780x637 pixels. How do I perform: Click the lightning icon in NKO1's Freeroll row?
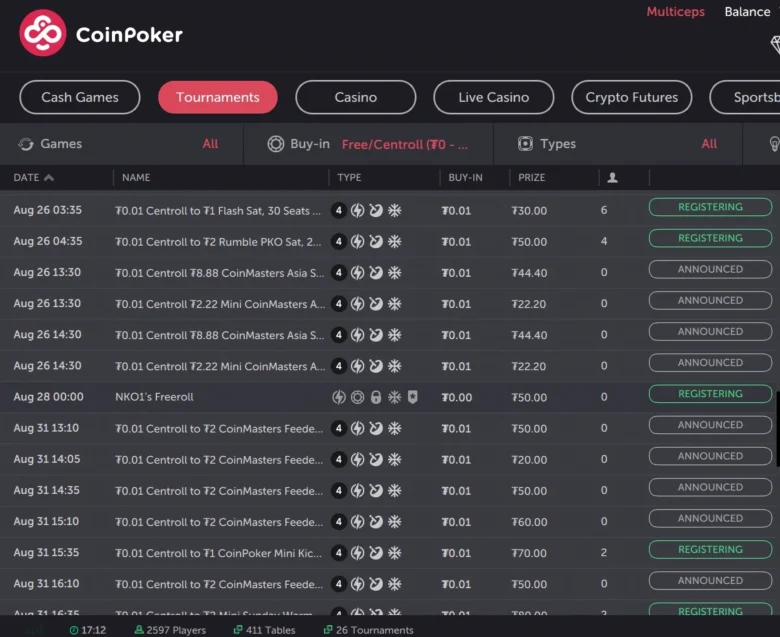[339, 397]
